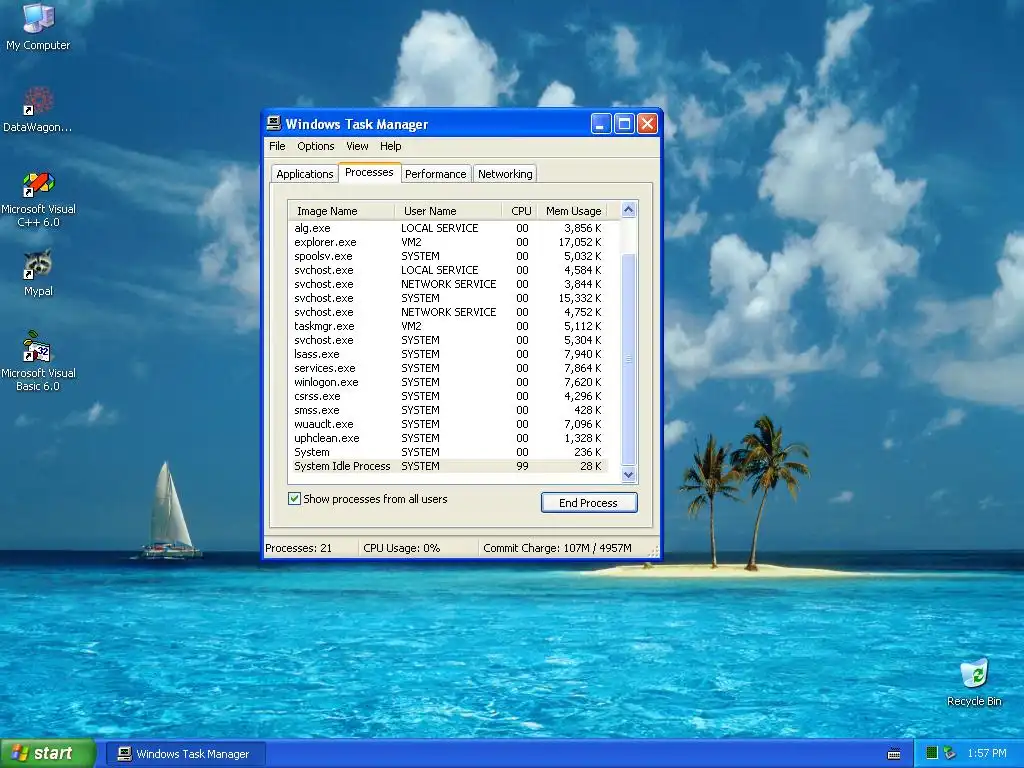Image resolution: width=1024 pixels, height=768 pixels.
Task: Select the System process at 236 K
Action: (x=448, y=452)
